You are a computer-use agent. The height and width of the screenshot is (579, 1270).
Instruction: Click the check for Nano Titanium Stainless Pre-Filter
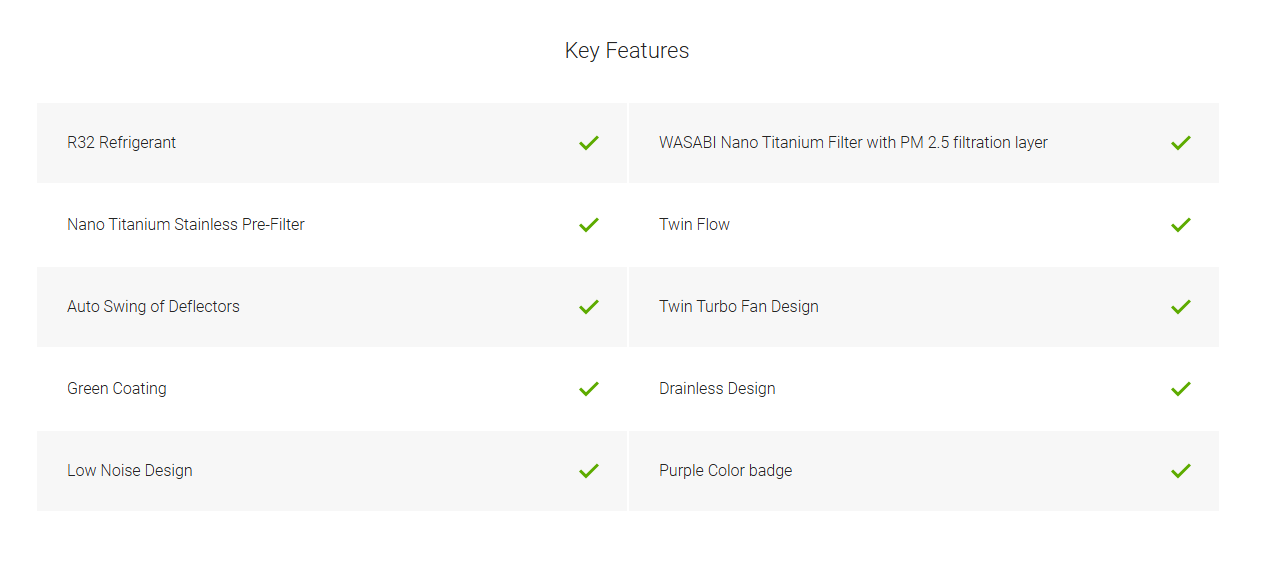pyautogui.click(x=589, y=225)
